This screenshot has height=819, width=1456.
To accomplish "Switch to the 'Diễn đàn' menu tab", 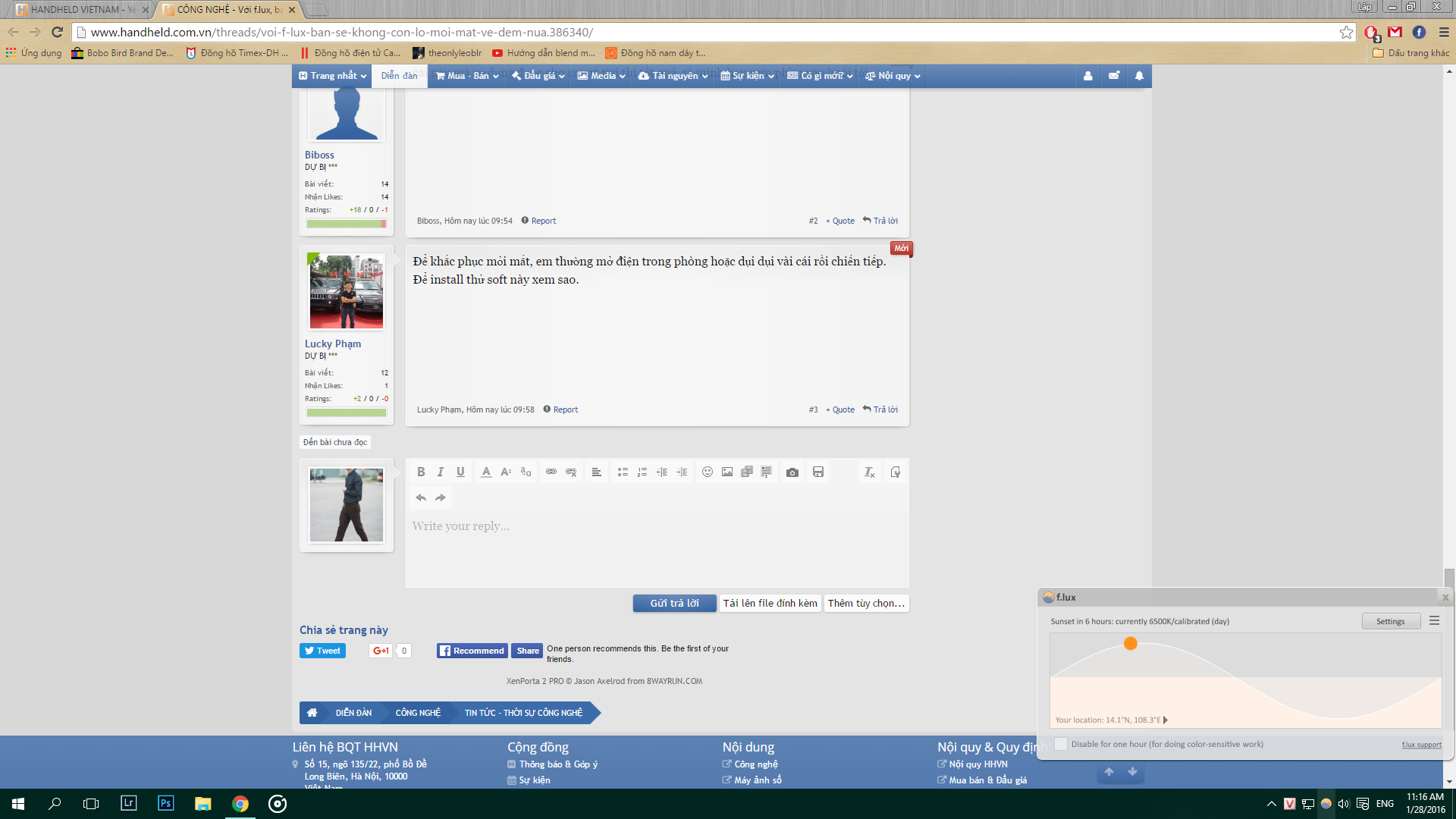I will click(x=399, y=76).
